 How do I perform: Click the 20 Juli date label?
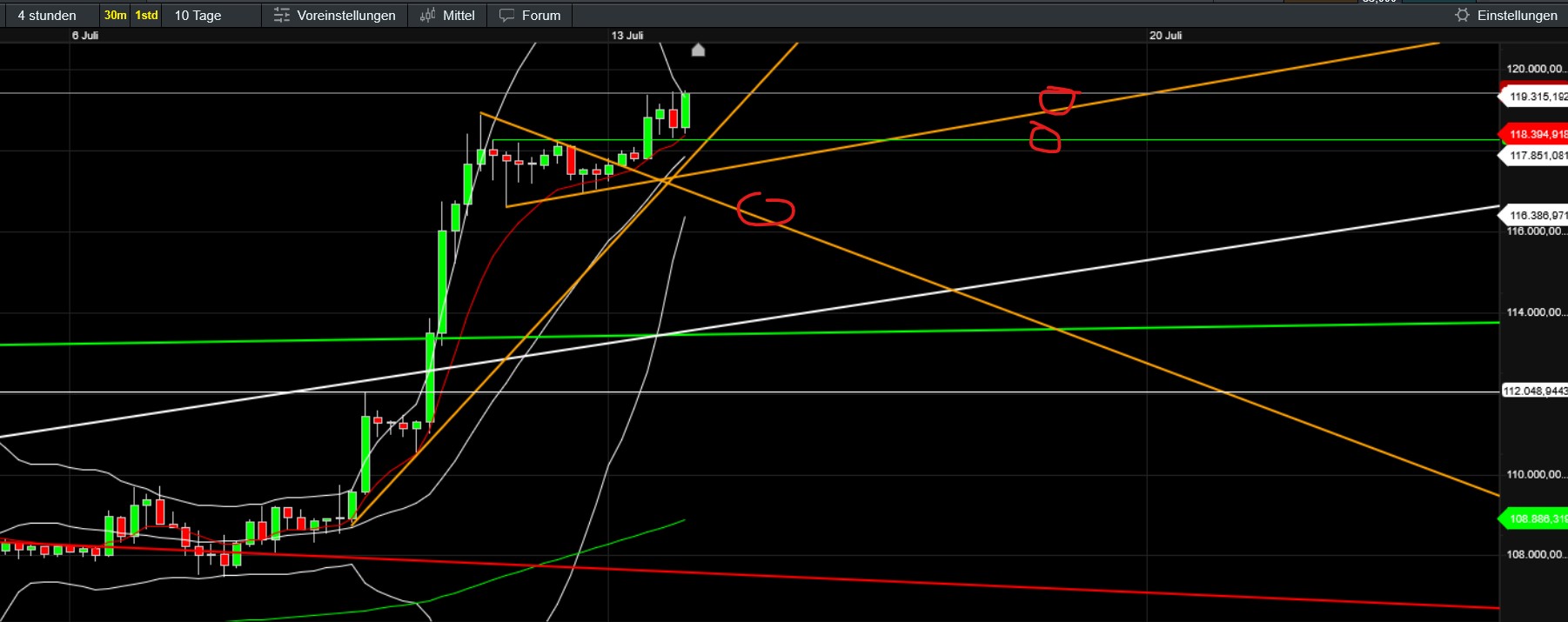click(1166, 36)
